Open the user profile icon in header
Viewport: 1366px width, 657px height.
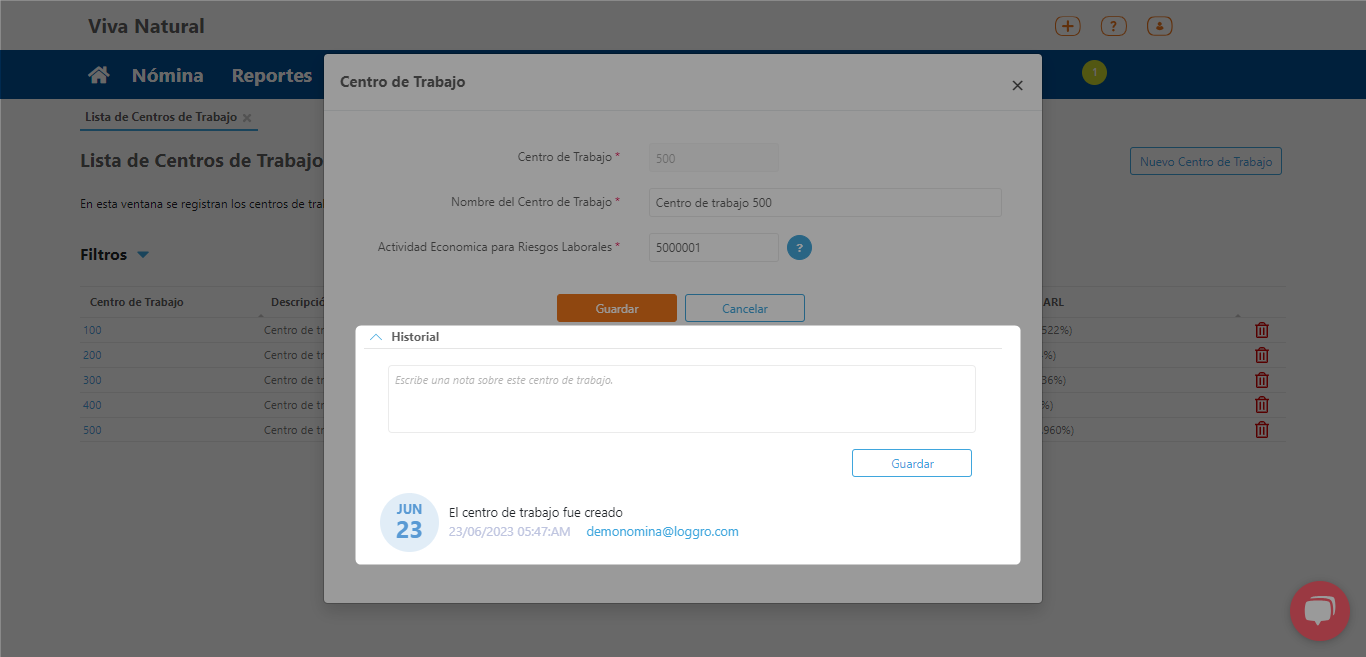(1160, 26)
